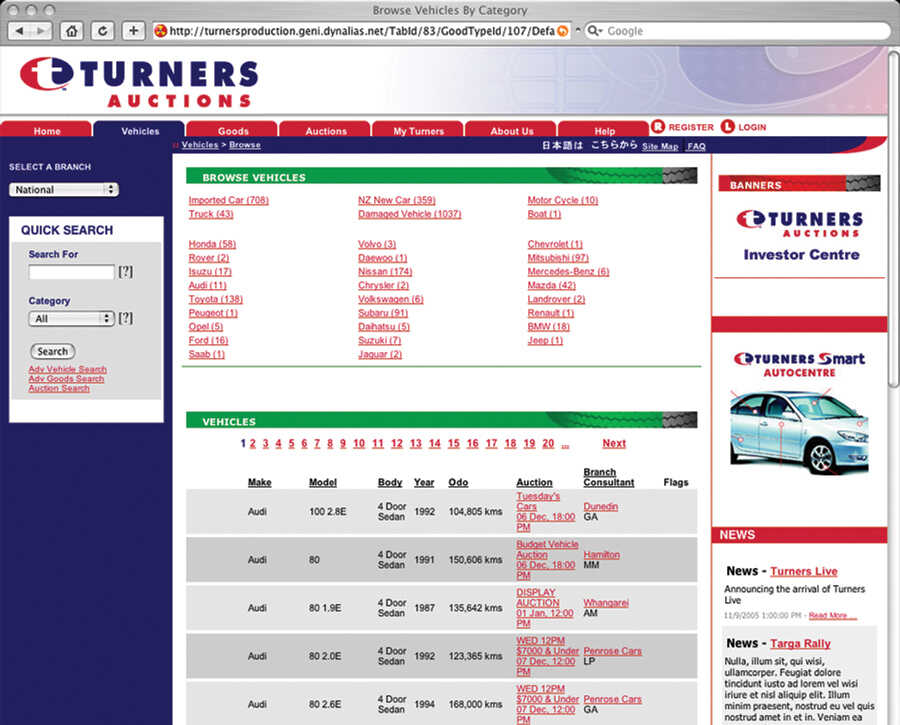Click the Login L icon
Image resolution: width=900 pixels, height=725 pixels.
[x=728, y=126]
